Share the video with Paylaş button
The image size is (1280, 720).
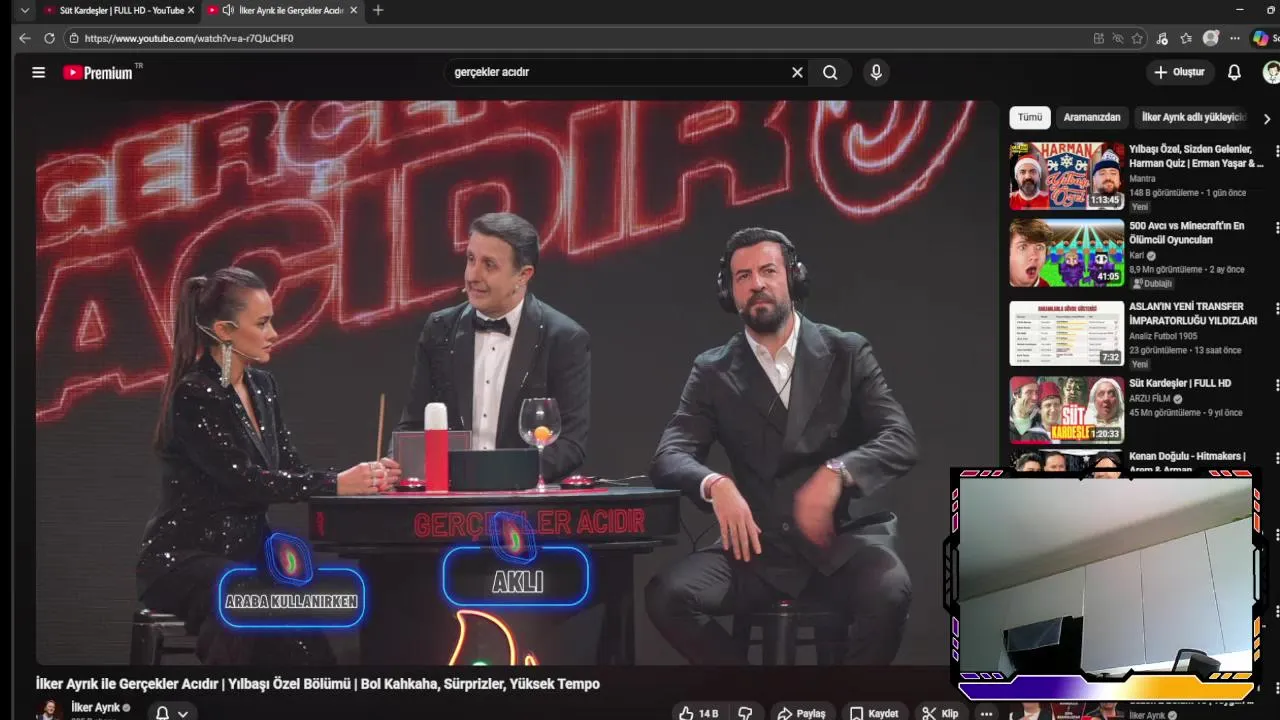pyautogui.click(x=801, y=713)
